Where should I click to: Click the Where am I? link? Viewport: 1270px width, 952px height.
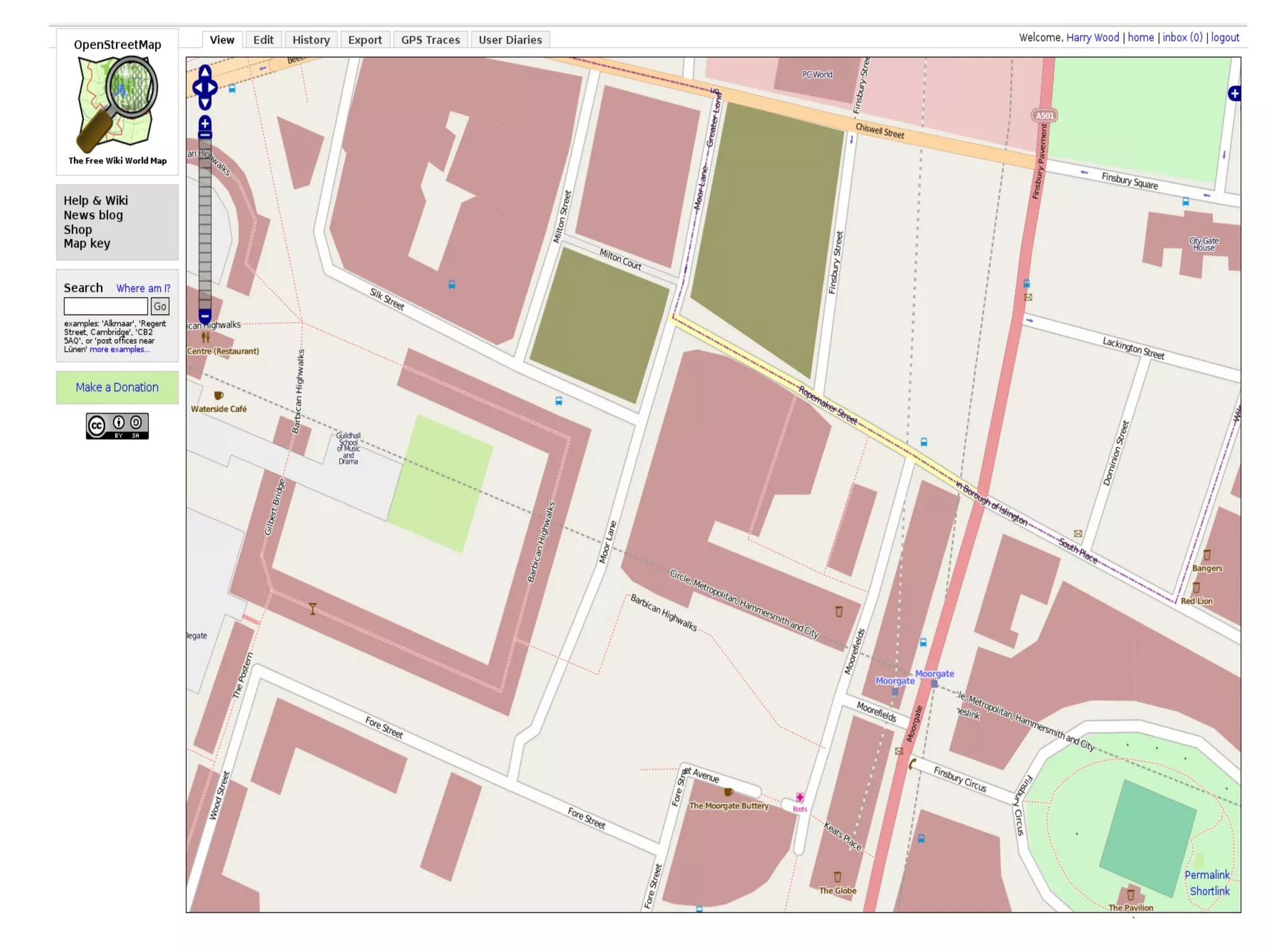point(143,288)
